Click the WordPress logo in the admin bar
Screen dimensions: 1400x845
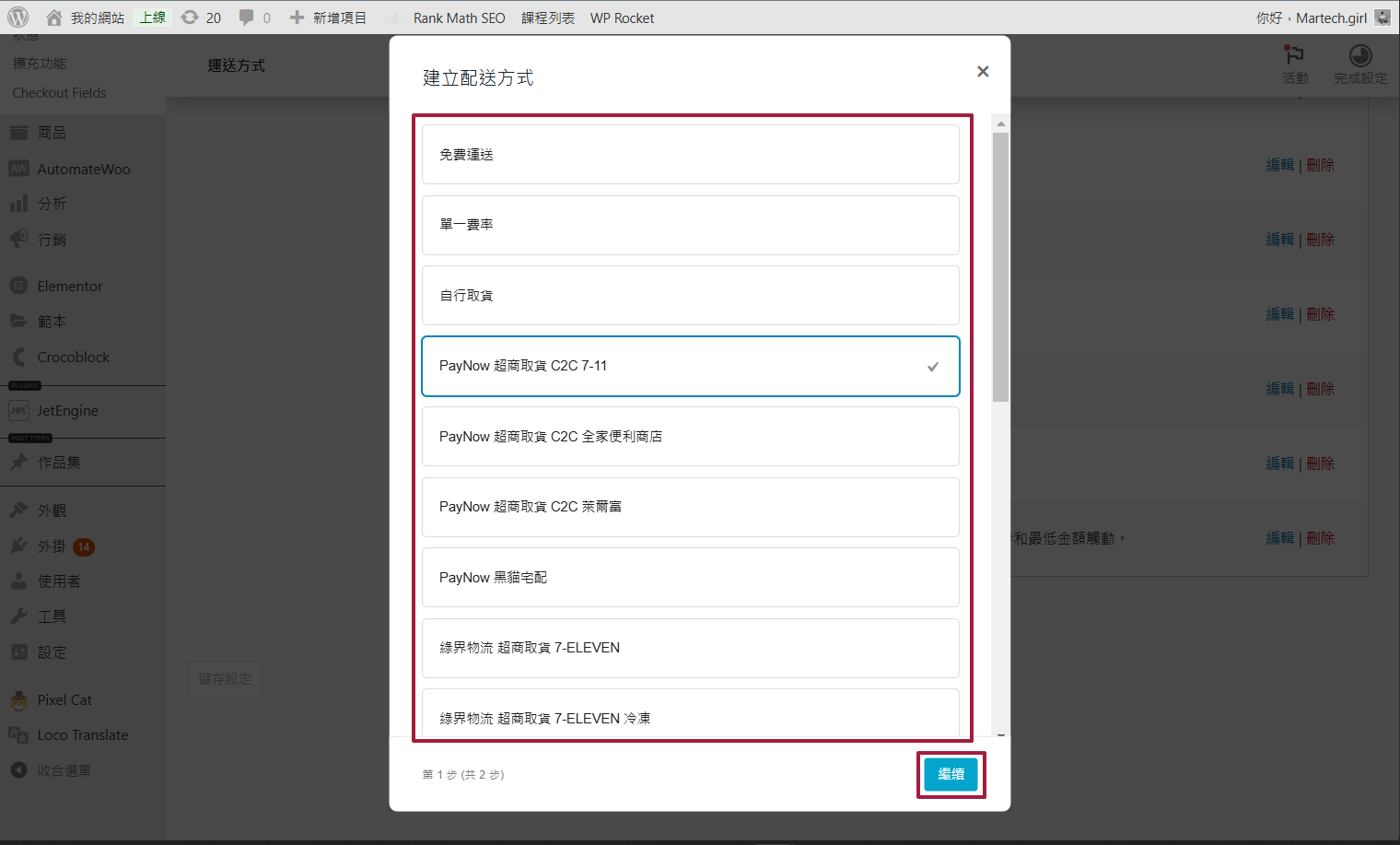pos(18,17)
